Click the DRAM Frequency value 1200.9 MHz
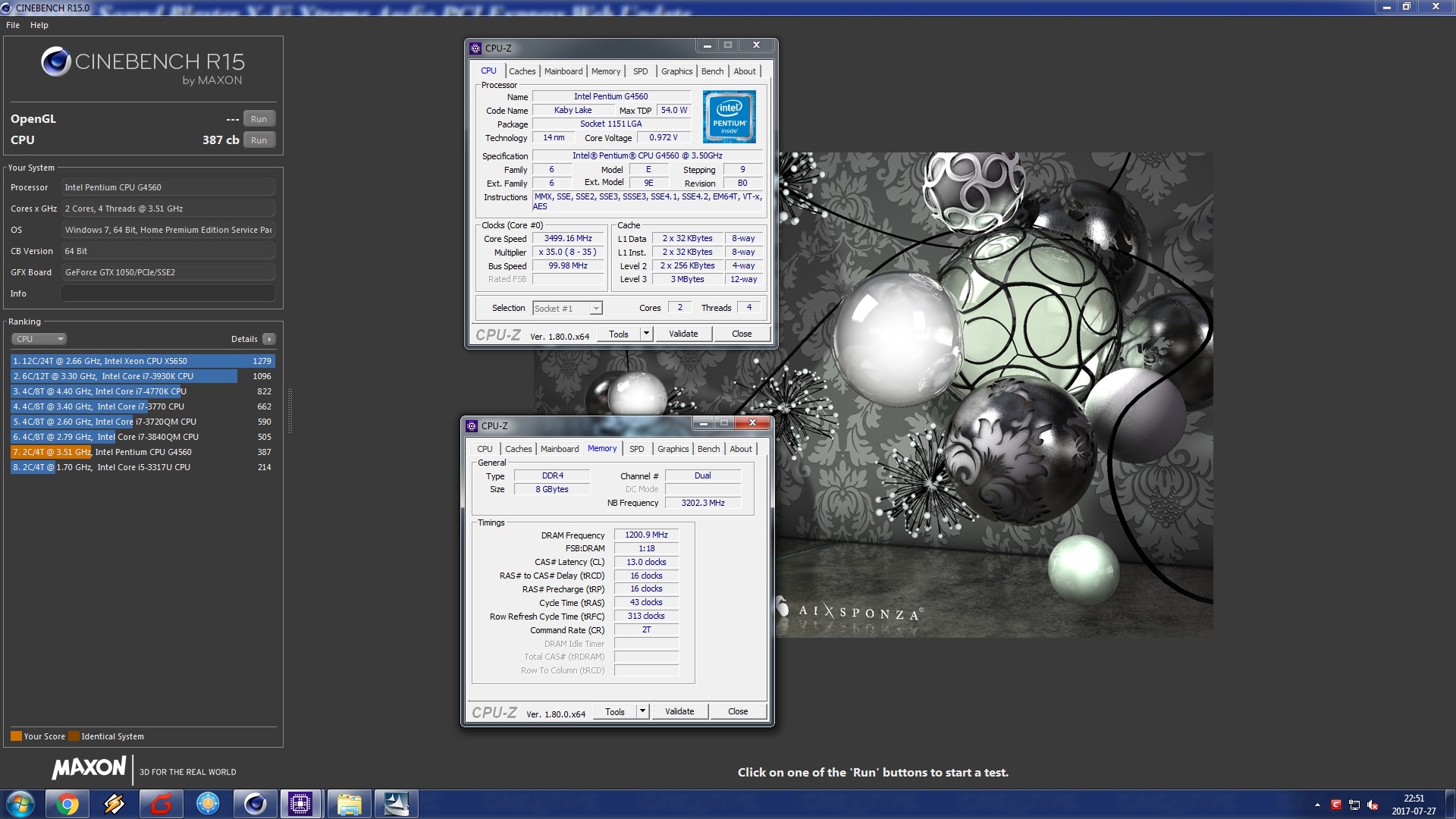The height and width of the screenshot is (819, 1456). pyautogui.click(x=646, y=535)
